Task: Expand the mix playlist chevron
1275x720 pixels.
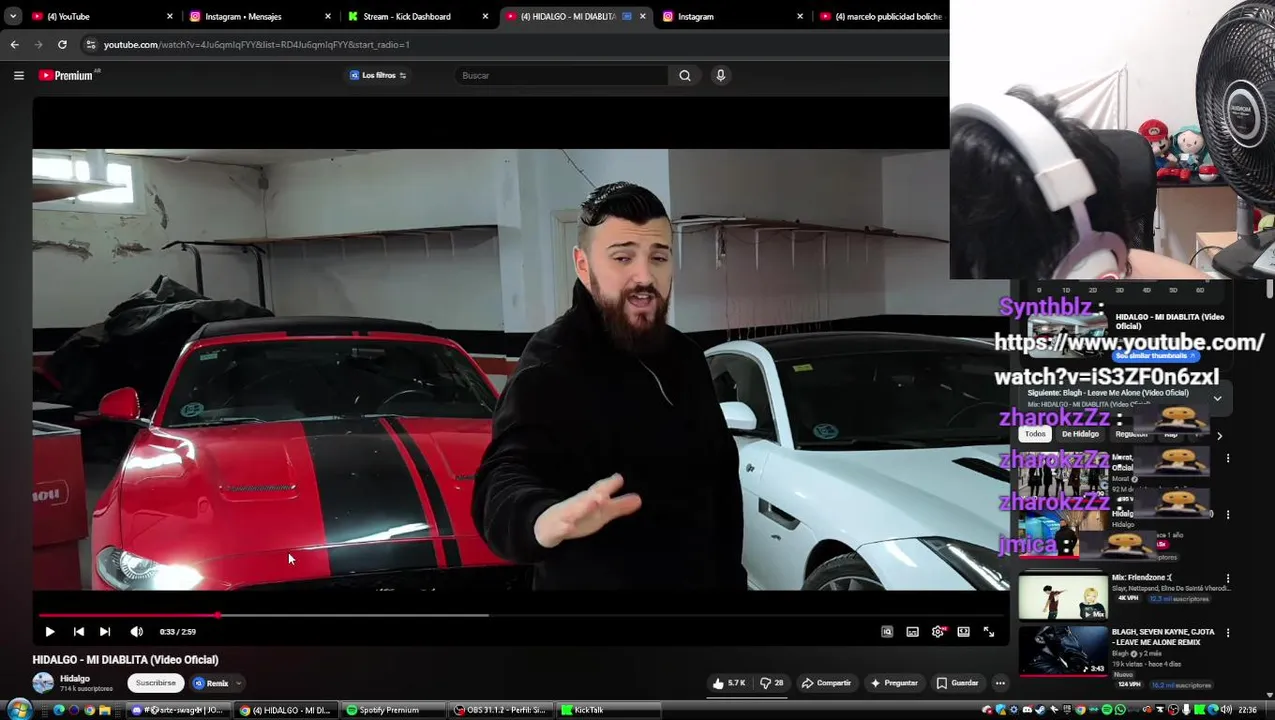Action: point(1217,398)
